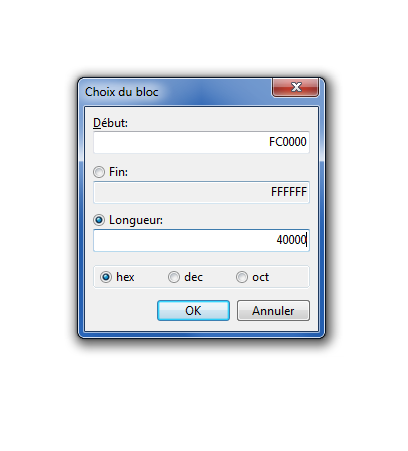Image resolution: width=408 pixels, height=451 pixels.
Task: Confirm the block selection with OK
Action: tap(193, 311)
